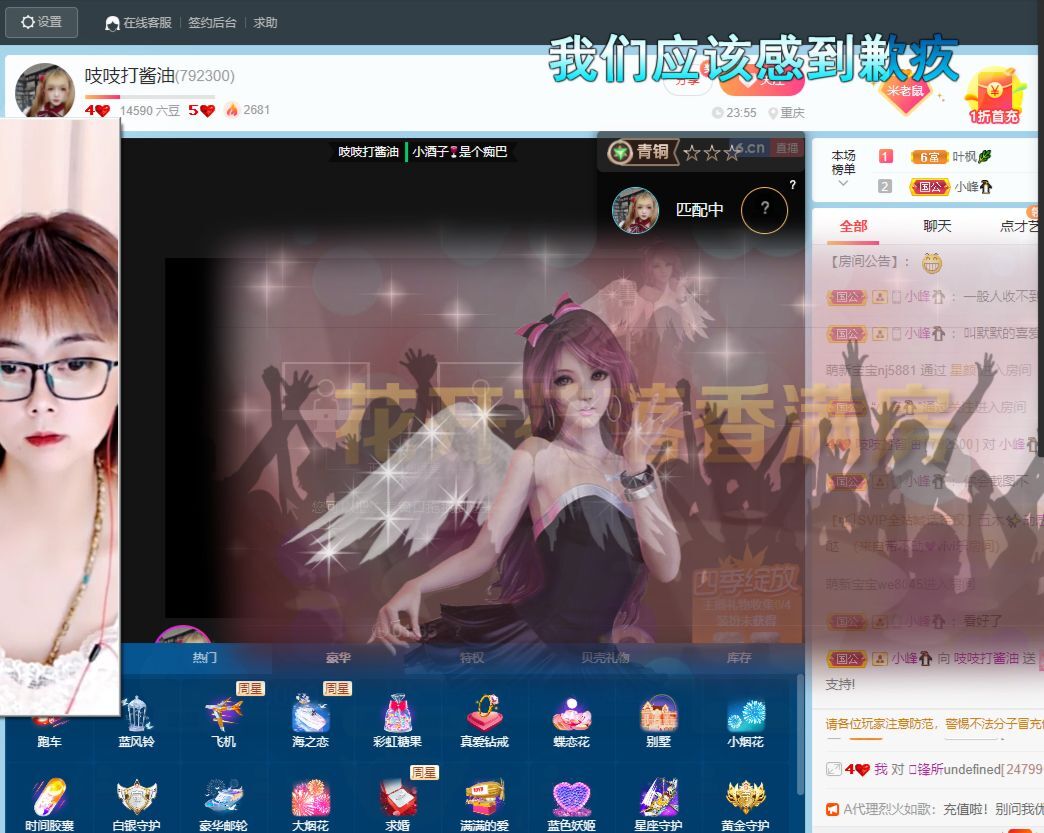Switch to the 豪华 gift tab
The image size is (1044, 833).
tap(338, 657)
